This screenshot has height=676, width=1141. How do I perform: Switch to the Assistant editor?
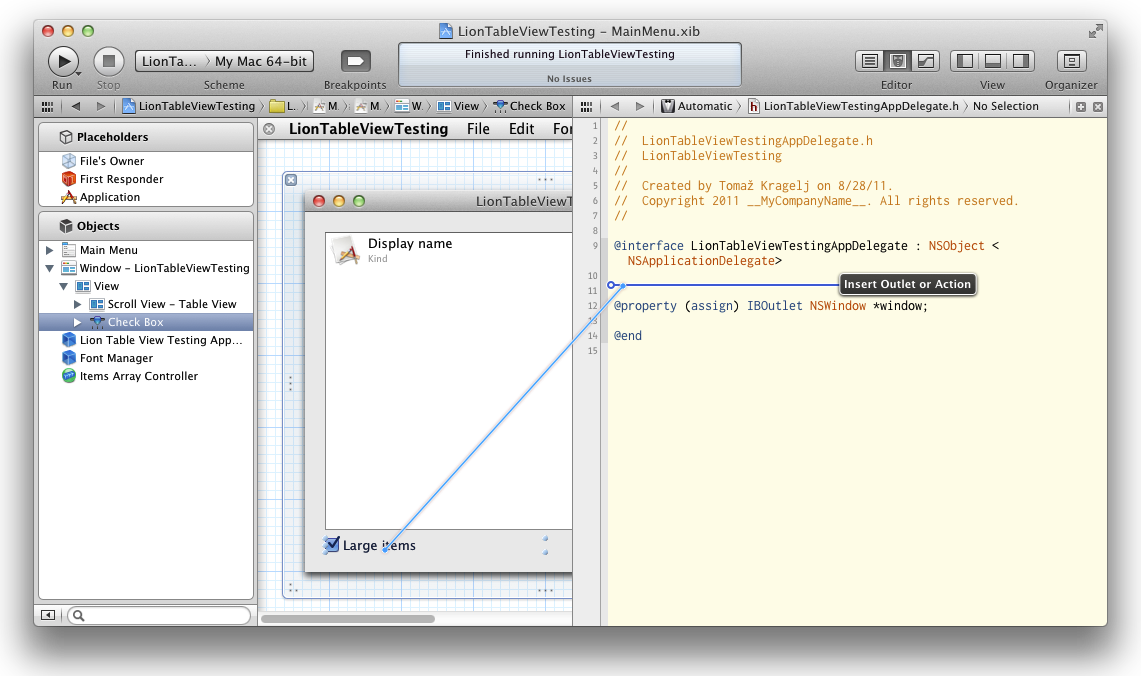coord(897,61)
